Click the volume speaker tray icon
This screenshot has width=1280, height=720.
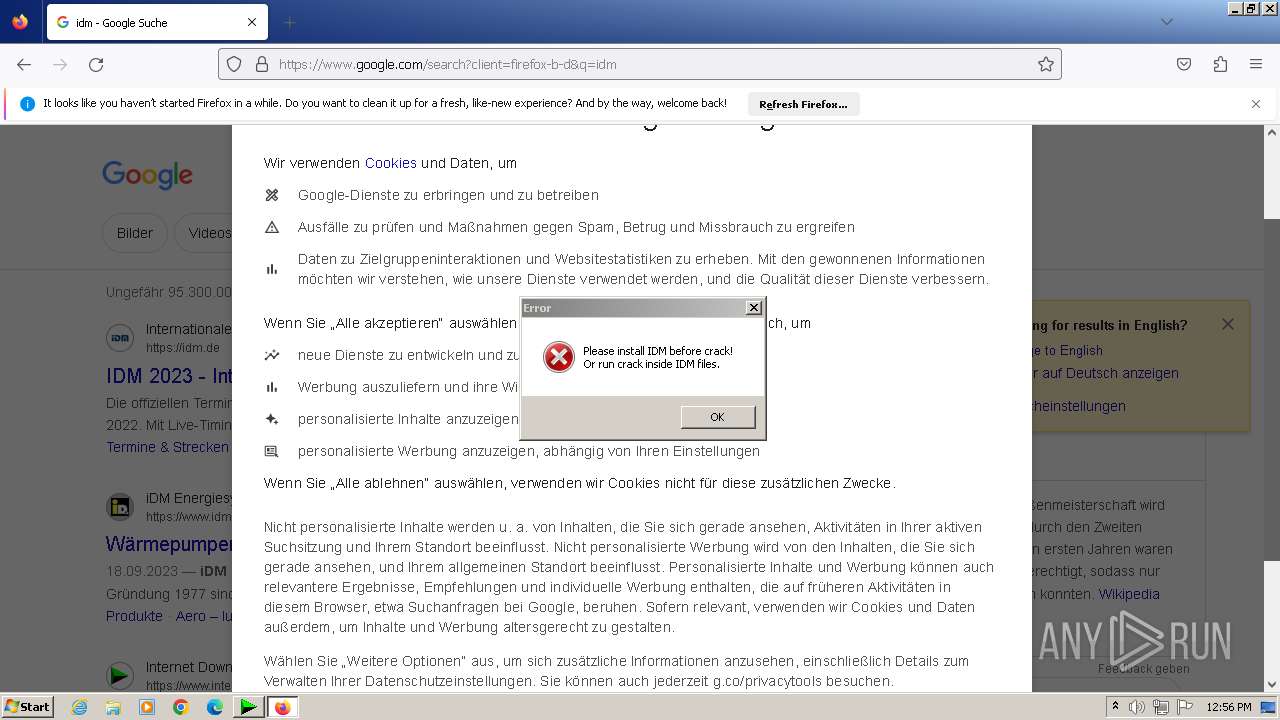coord(1137,707)
